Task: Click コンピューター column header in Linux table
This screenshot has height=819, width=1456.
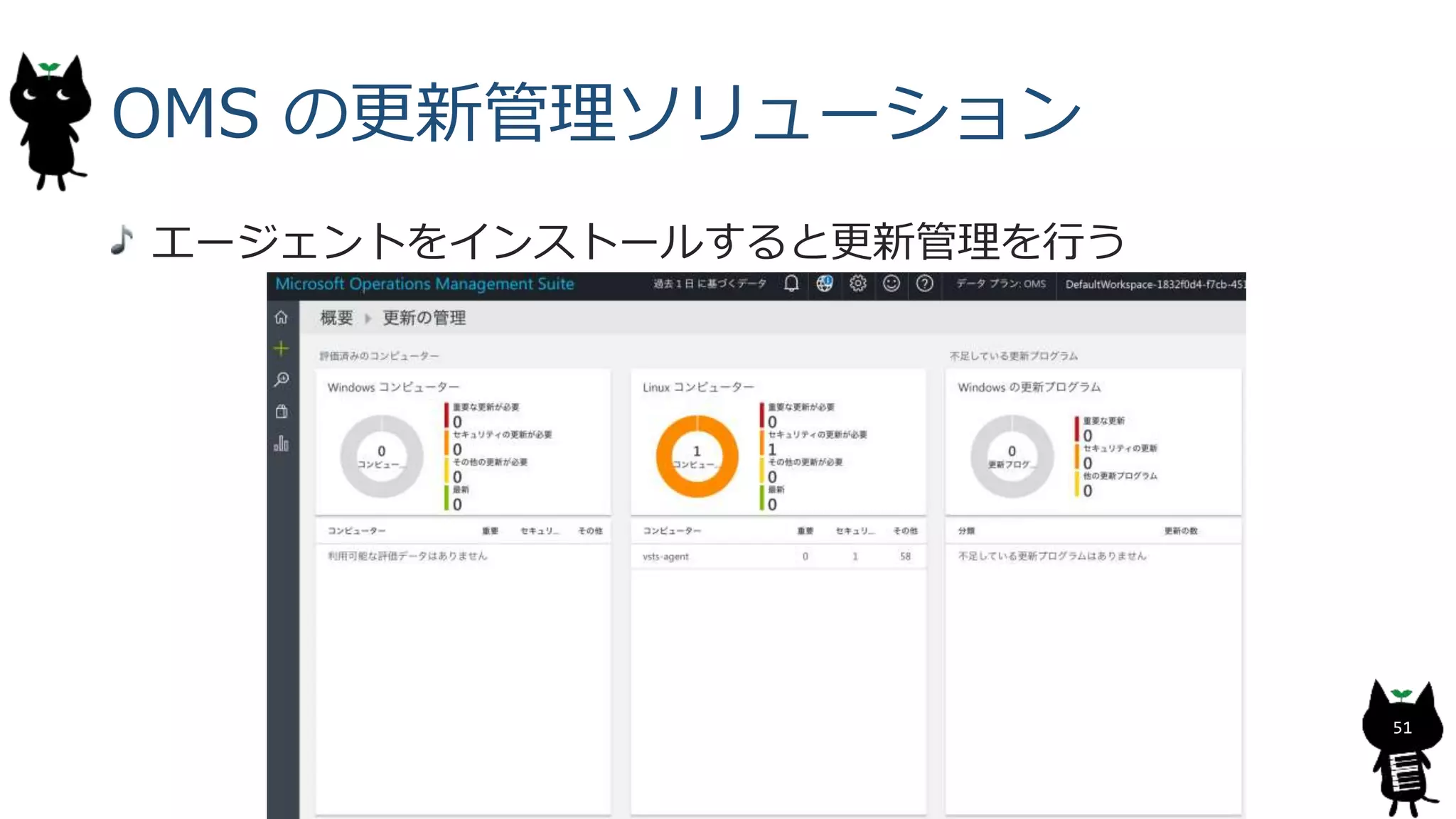Action: point(672,531)
